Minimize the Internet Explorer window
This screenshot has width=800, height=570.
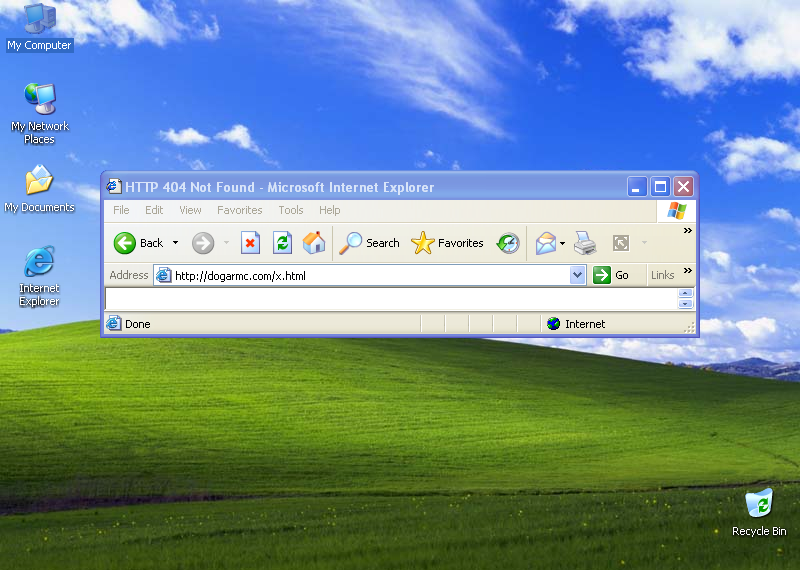(x=637, y=187)
